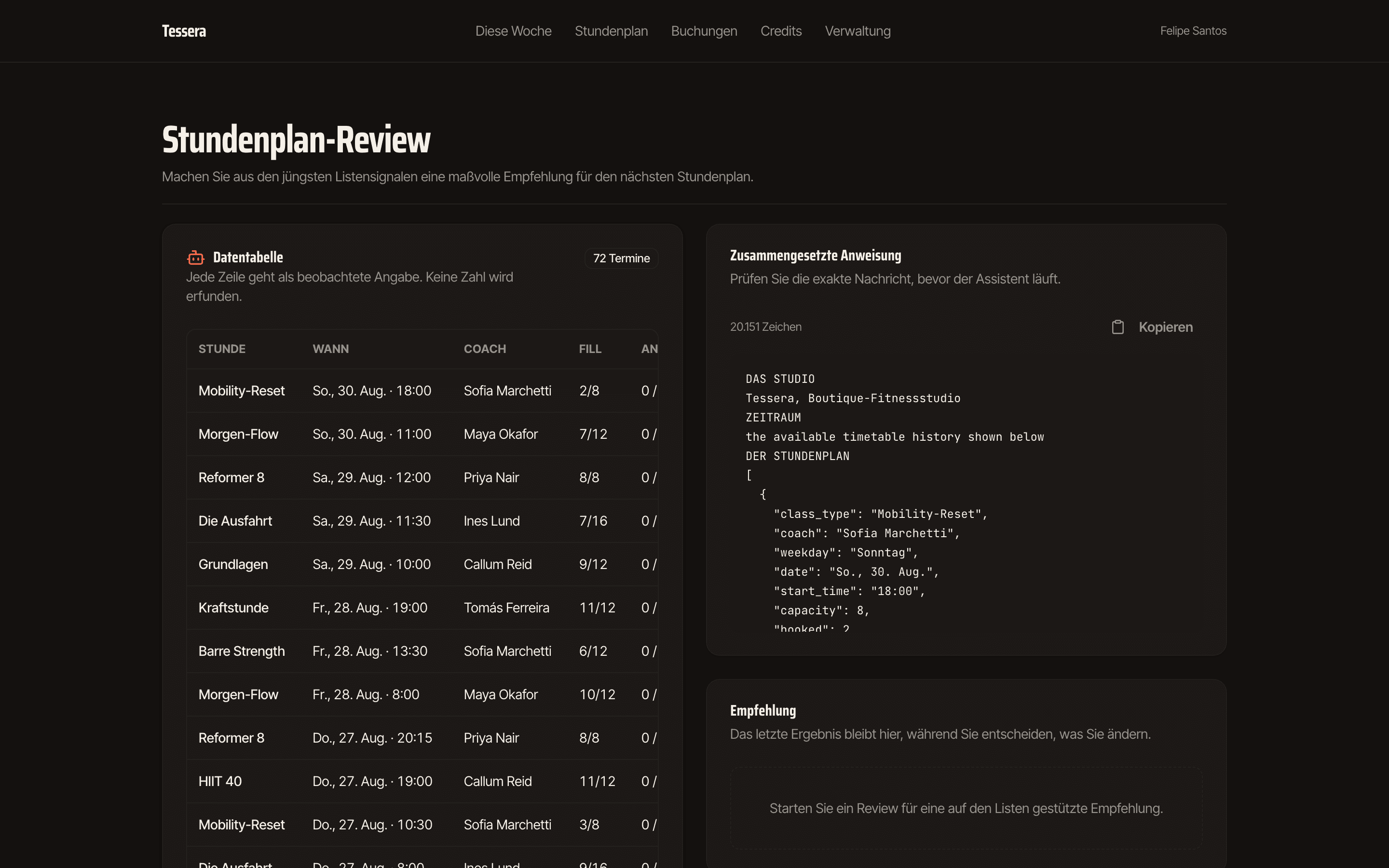The width and height of the screenshot is (1389, 868).
Task: Click the DAS STUDIO prompt line
Action: click(780, 379)
